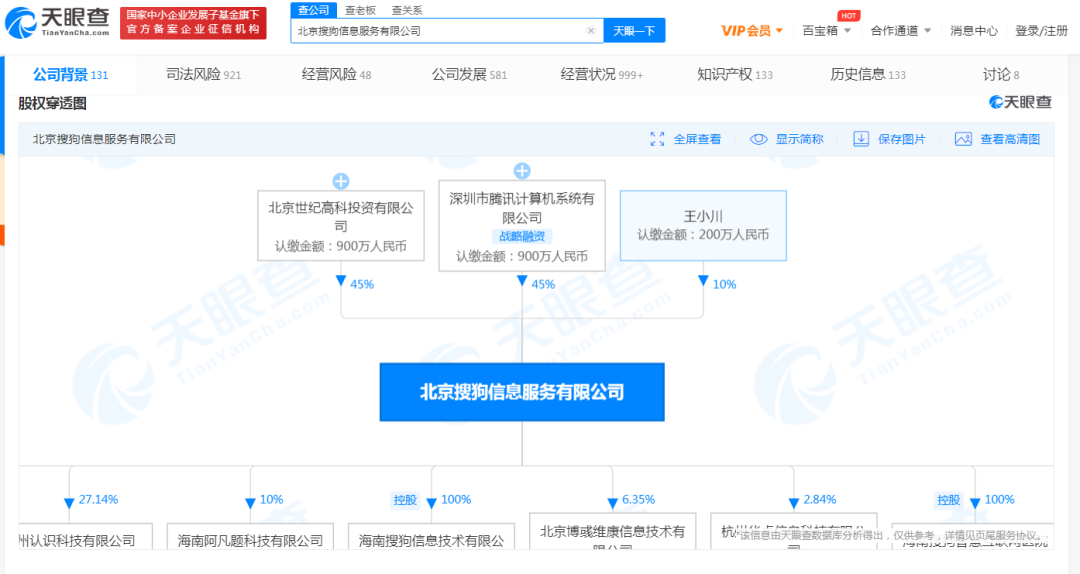1080x574 pixels.
Task: Click the 战略融资 tag under Tencent
Action: coord(522,236)
